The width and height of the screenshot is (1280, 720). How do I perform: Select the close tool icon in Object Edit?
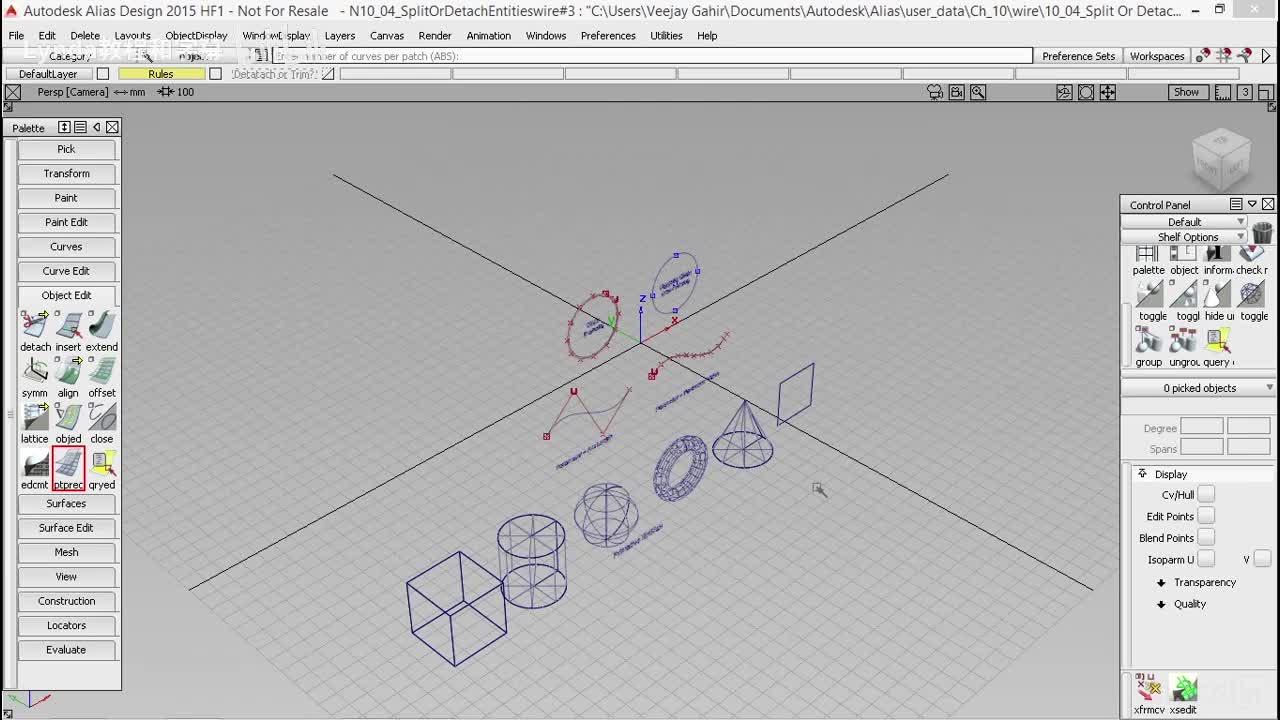[102, 417]
